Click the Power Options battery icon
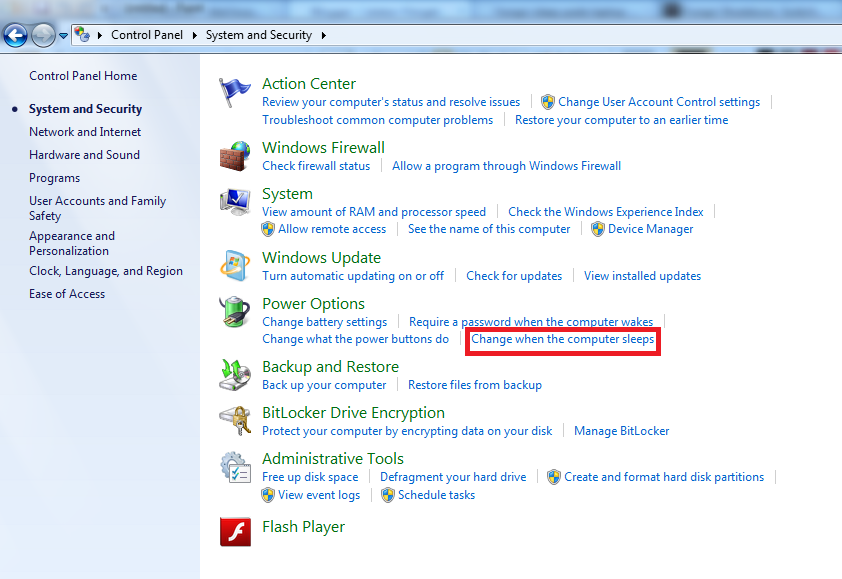 point(235,312)
